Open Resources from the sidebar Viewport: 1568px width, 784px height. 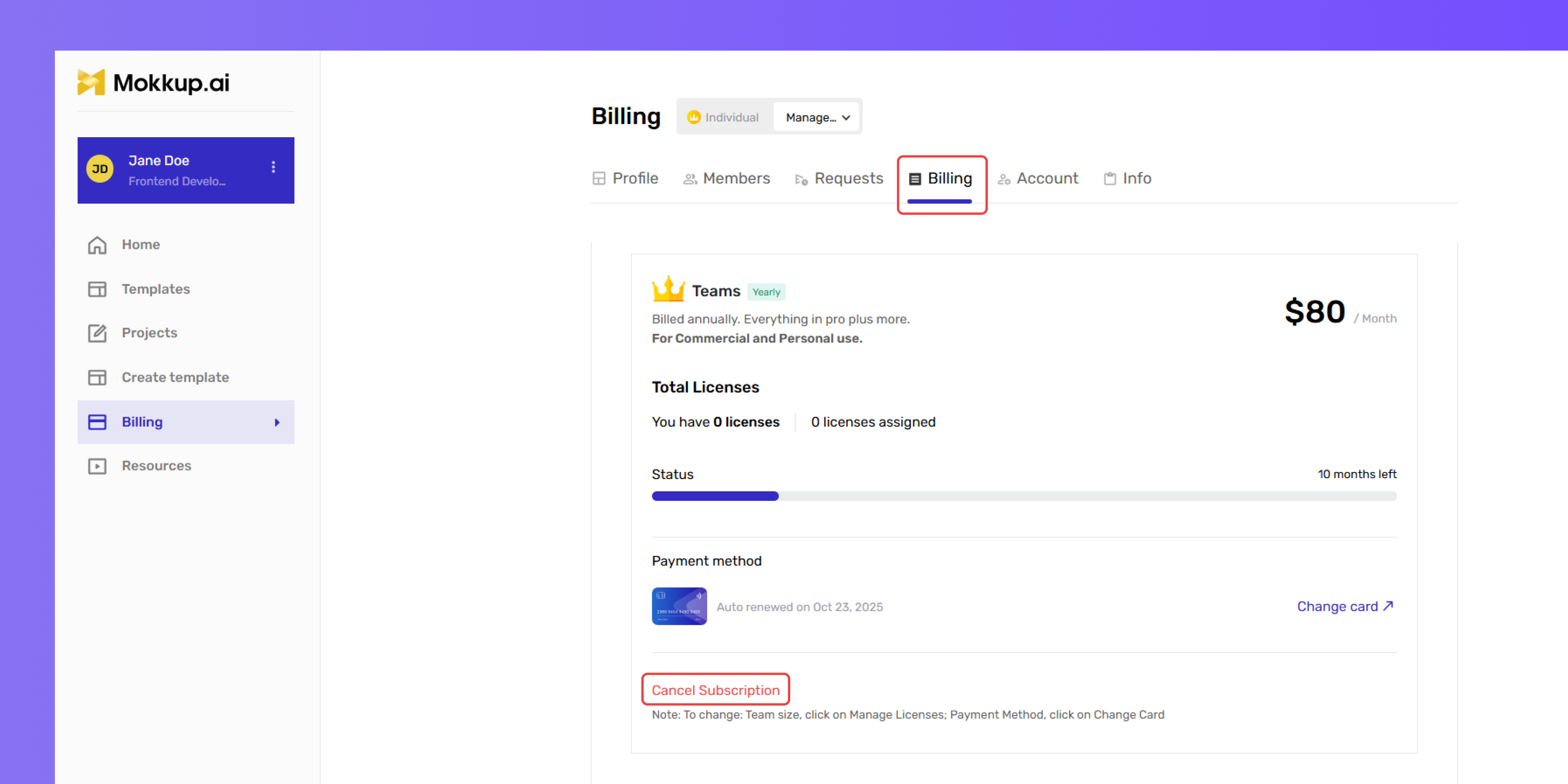point(186,466)
